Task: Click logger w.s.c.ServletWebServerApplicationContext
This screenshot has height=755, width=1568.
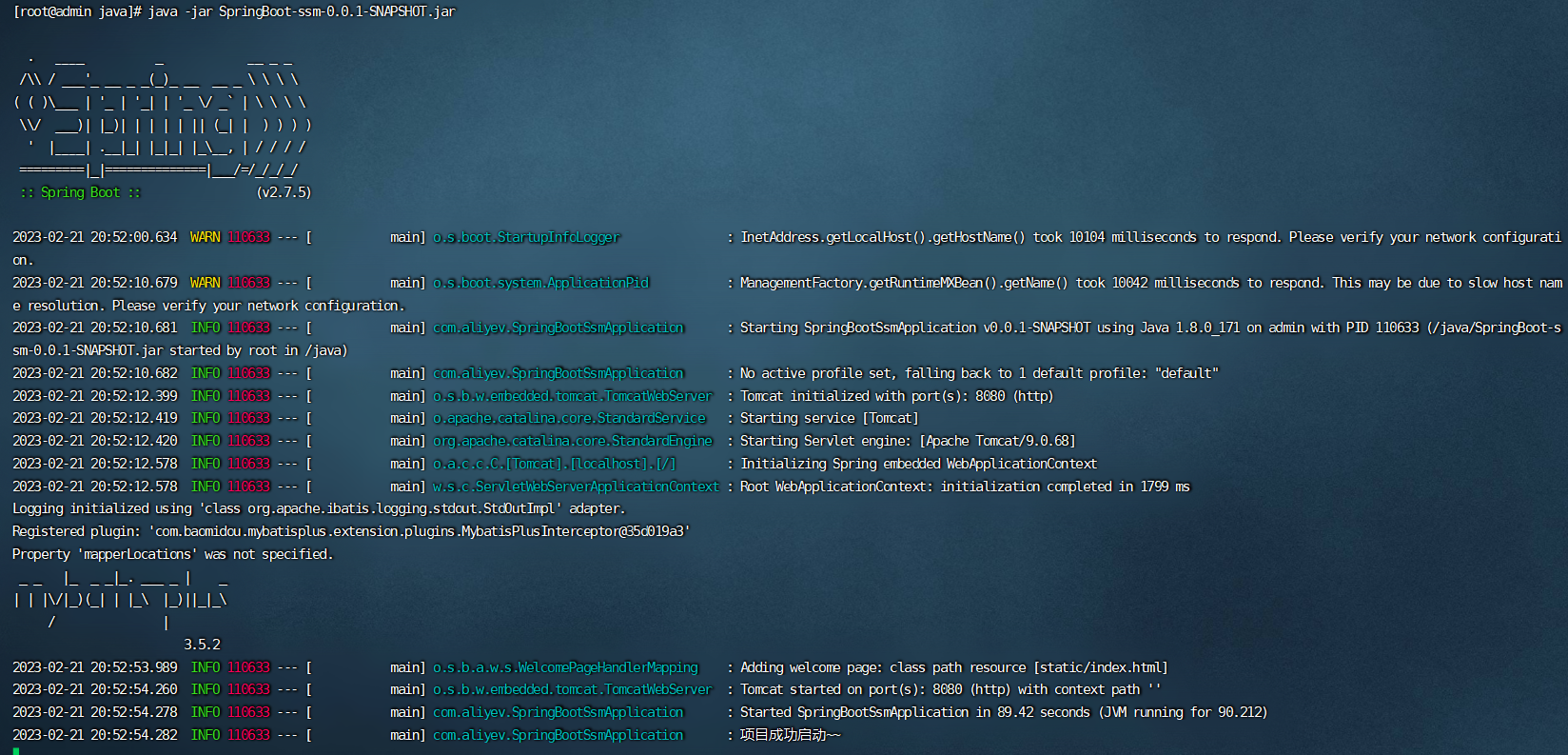Action: pyautogui.click(x=576, y=487)
